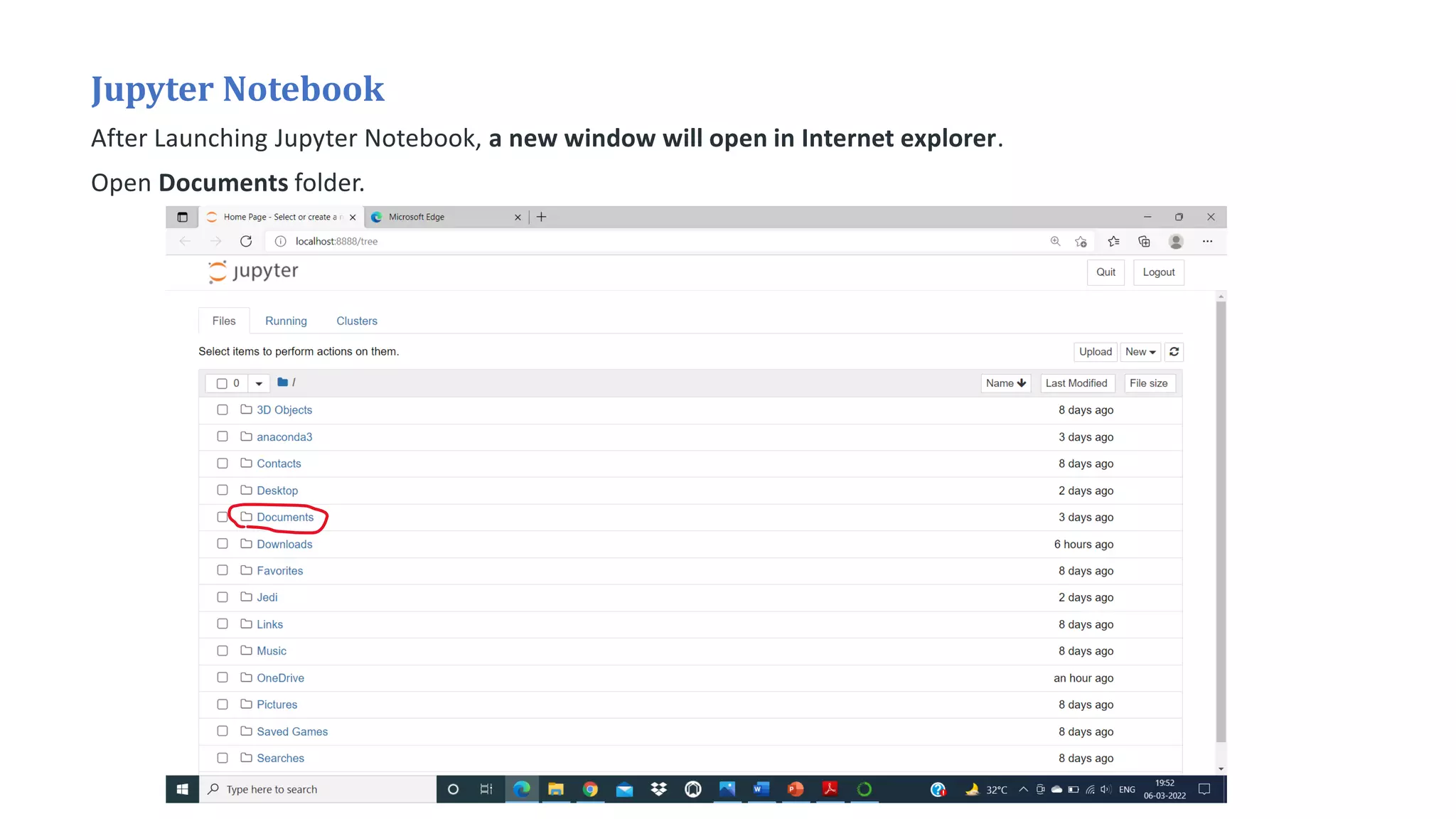Switch to the Running tab

286,321
